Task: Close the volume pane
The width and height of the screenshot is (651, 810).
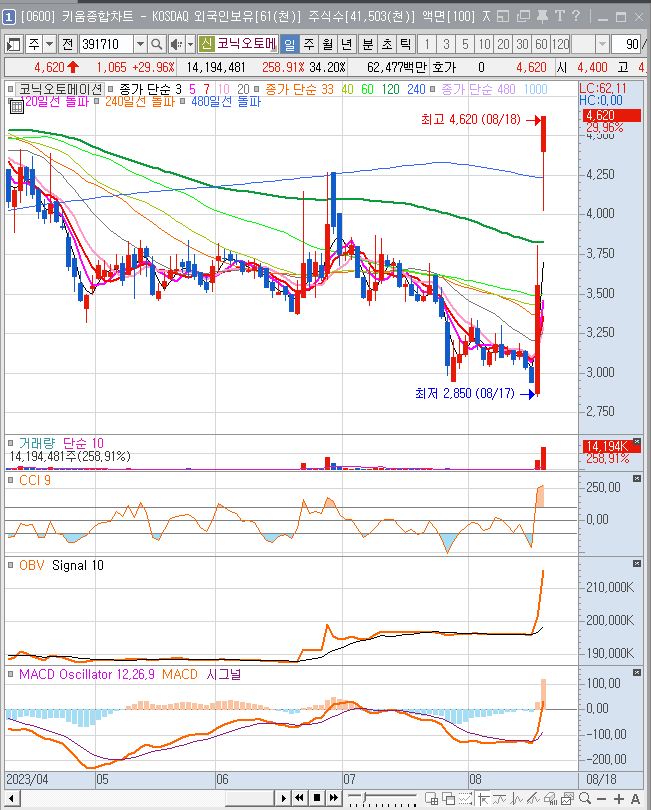Action: 637,442
